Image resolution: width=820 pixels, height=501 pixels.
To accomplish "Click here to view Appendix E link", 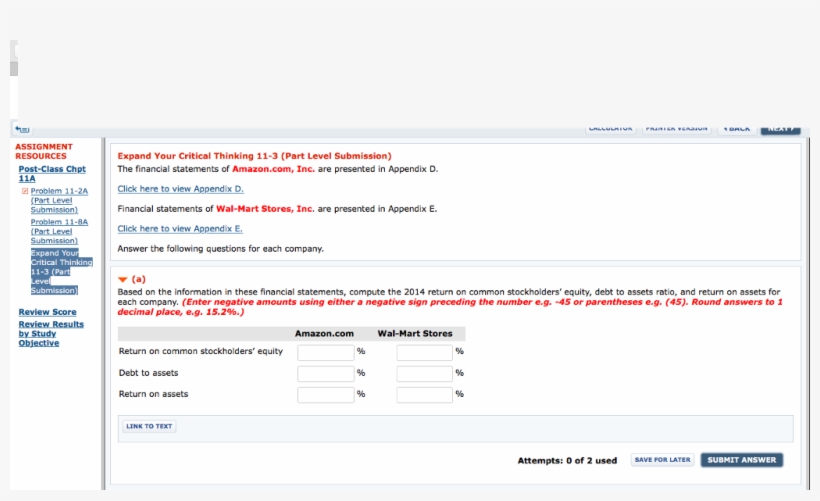I will [180, 229].
